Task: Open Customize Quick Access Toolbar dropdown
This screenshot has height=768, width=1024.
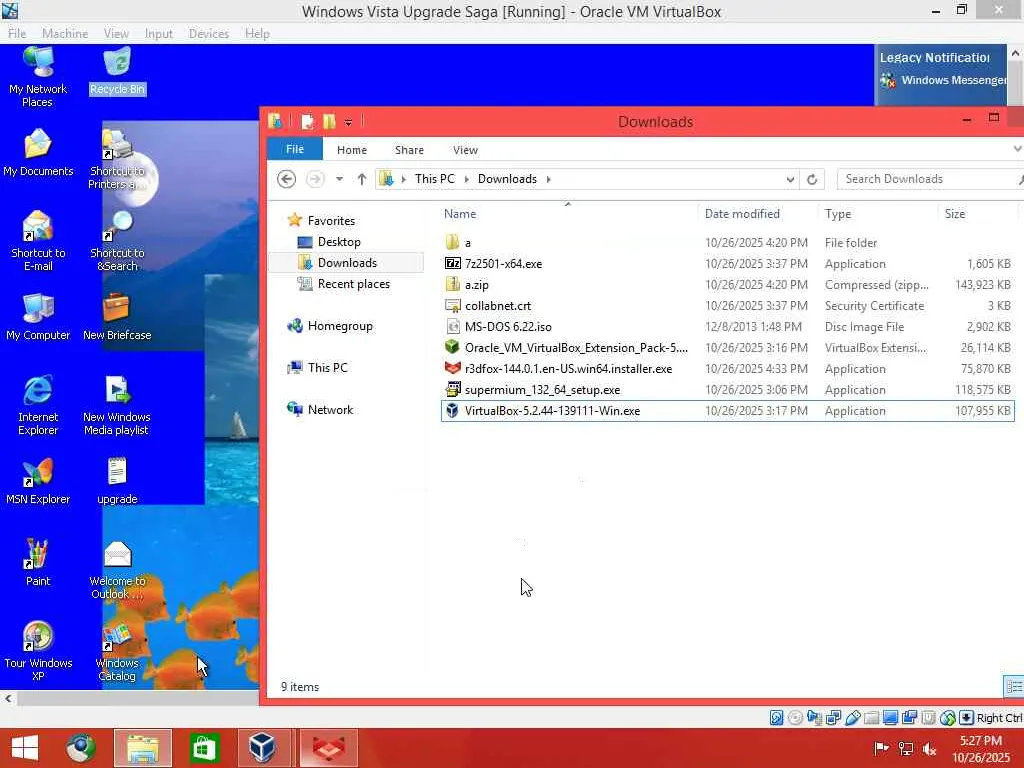Action: 348,122
